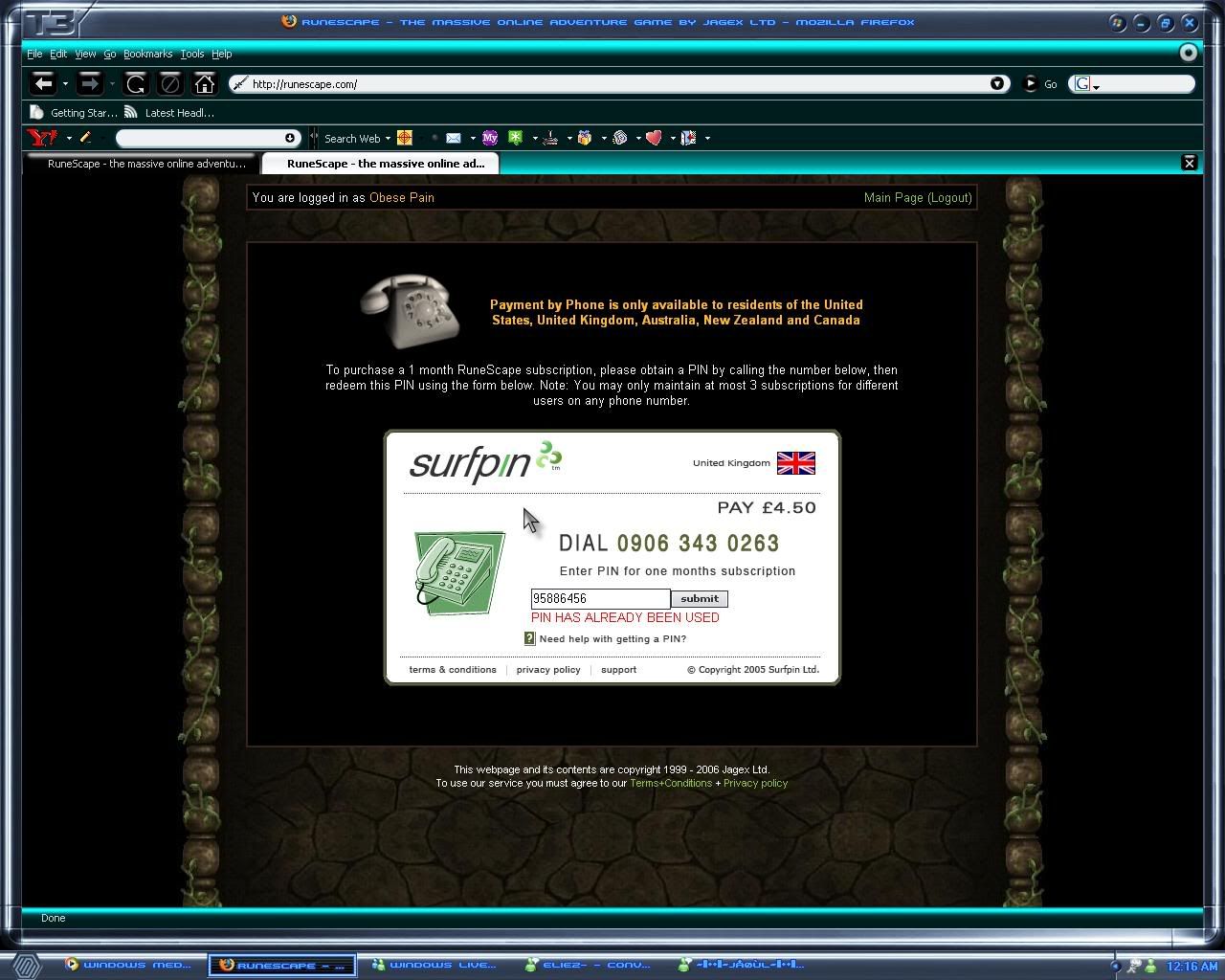The width and height of the screenshot is (1225, 980).
Task: Open the address bar history dropdown
Action: click(x=997, y=84)
